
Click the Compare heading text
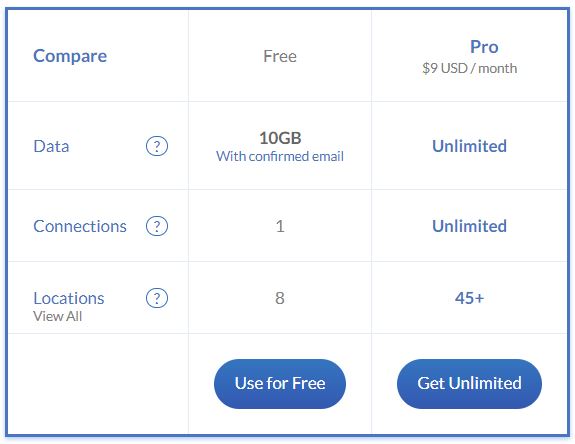[x=70, y=56]
